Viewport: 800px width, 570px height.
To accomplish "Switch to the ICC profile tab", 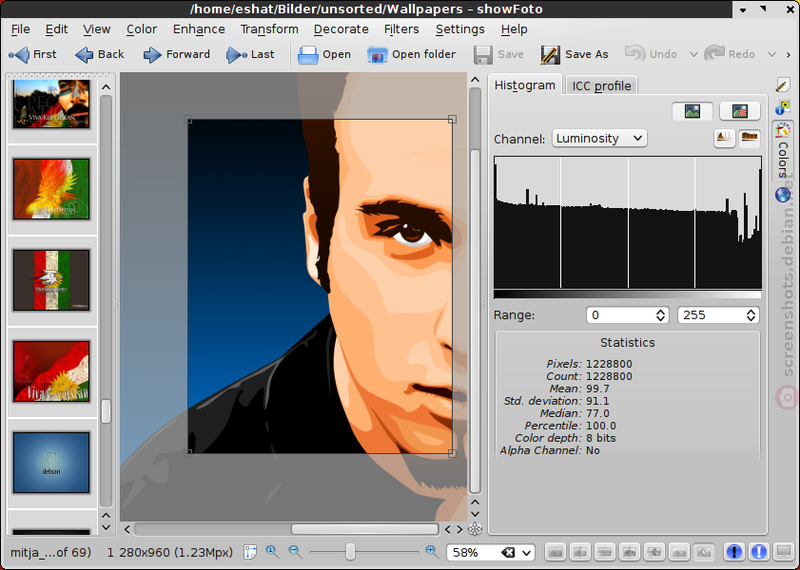I will click(601, 86).
